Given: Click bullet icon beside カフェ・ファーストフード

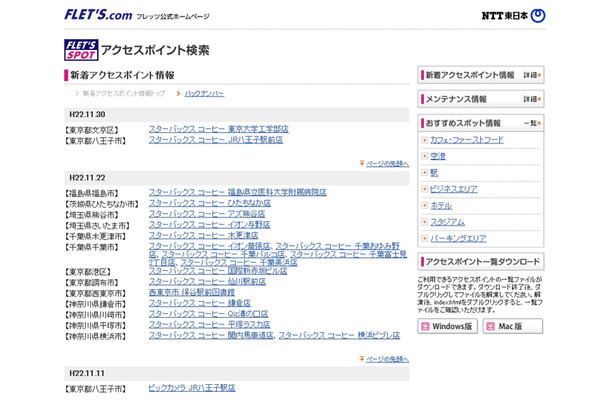Looking at the screenshot, I should tap(424, 140).
